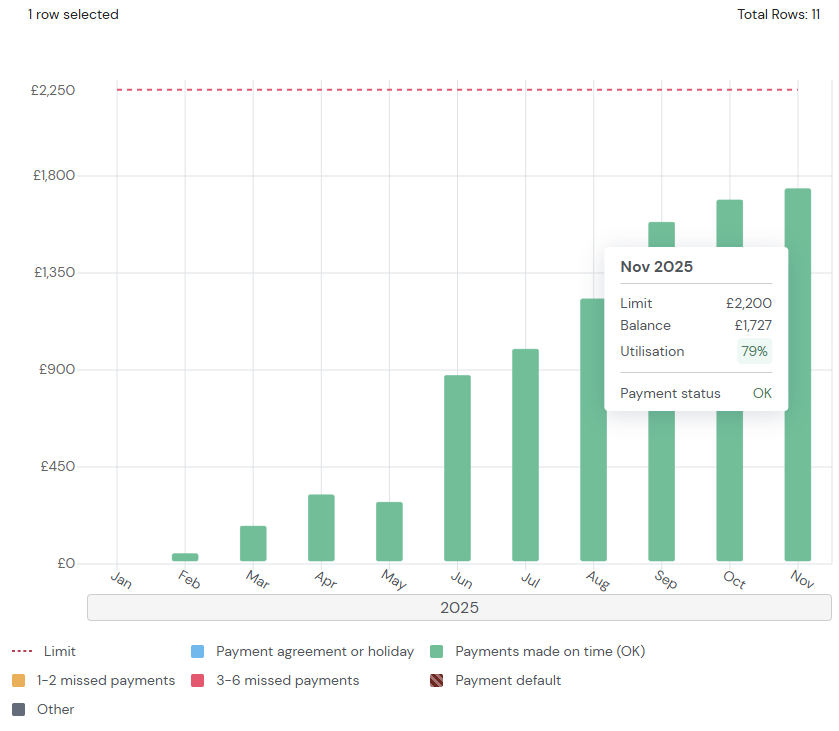Toggle the Payment default legend label
The image size is (839, 731).
point(508,681)
